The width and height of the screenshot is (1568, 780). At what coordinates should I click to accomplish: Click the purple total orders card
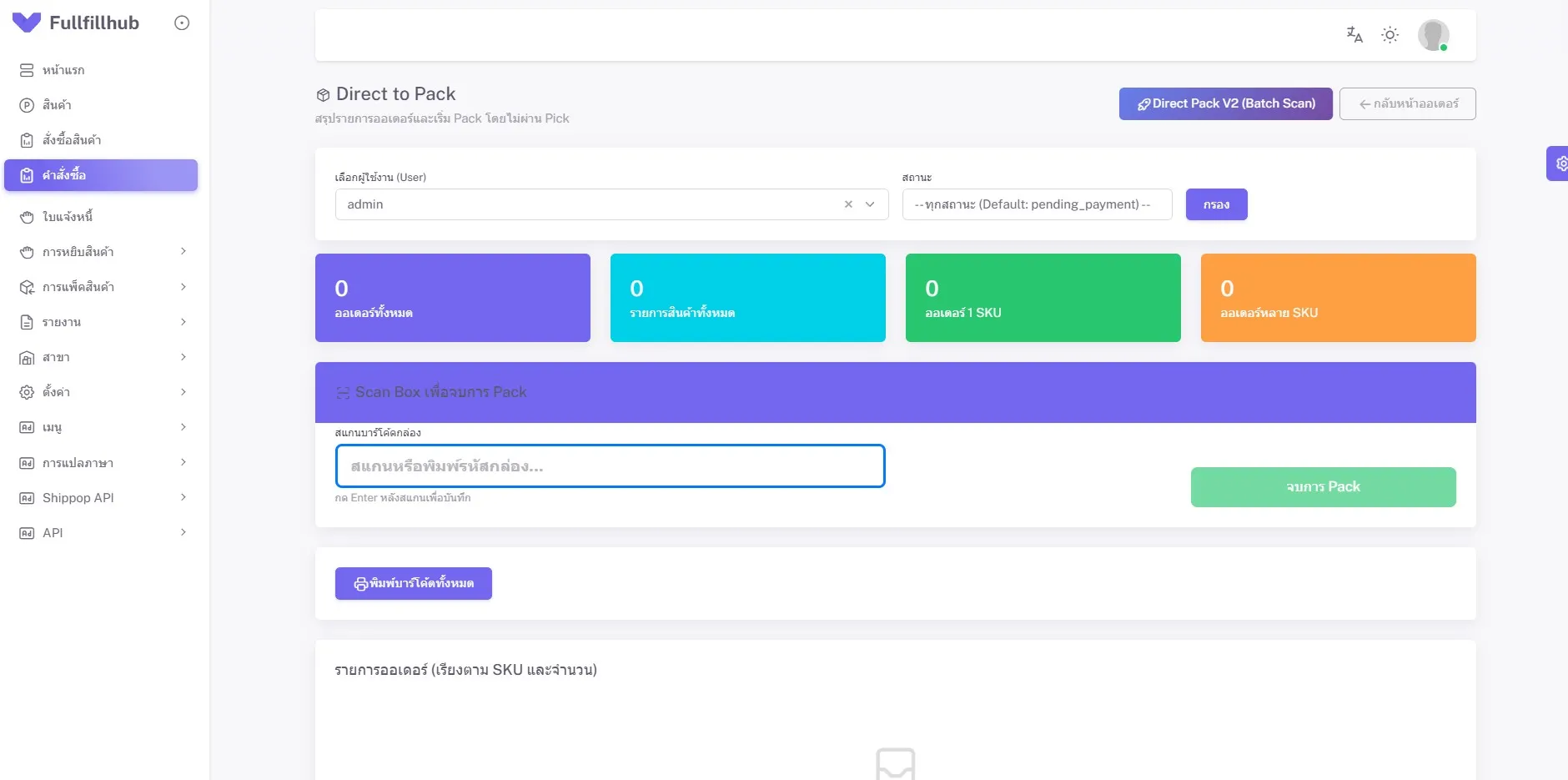coord(452,298)
